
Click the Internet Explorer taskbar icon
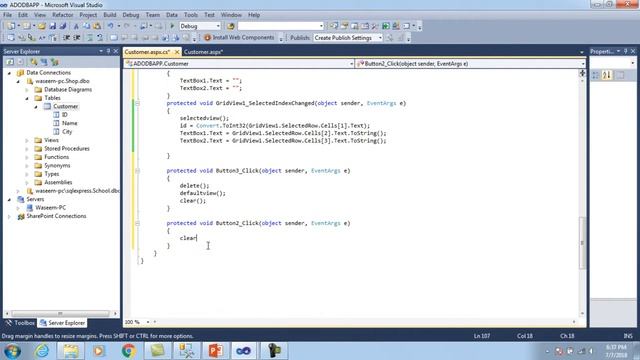(42, 351)
